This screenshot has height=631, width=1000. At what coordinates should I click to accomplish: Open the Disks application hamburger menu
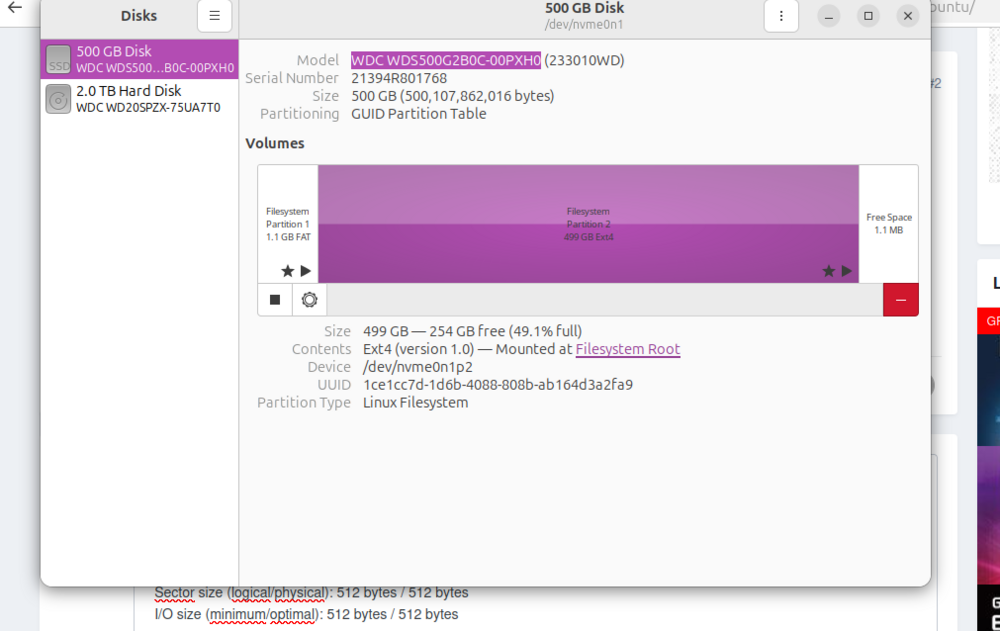pos(214,16)
